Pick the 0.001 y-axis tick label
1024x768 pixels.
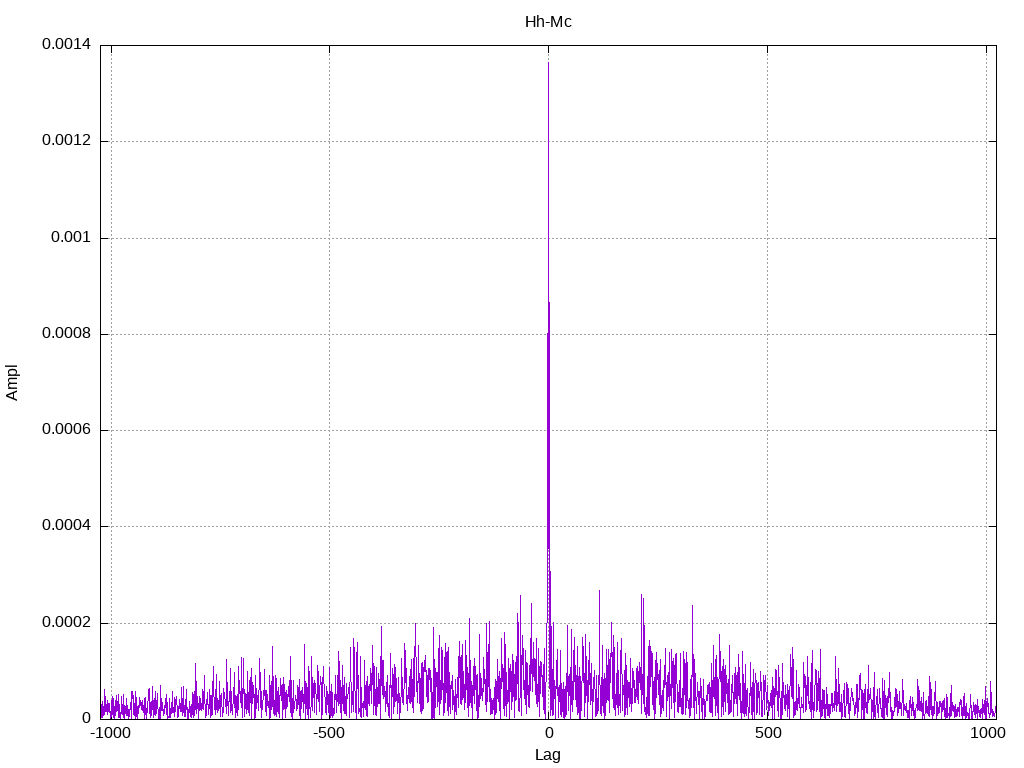(70, 238)
